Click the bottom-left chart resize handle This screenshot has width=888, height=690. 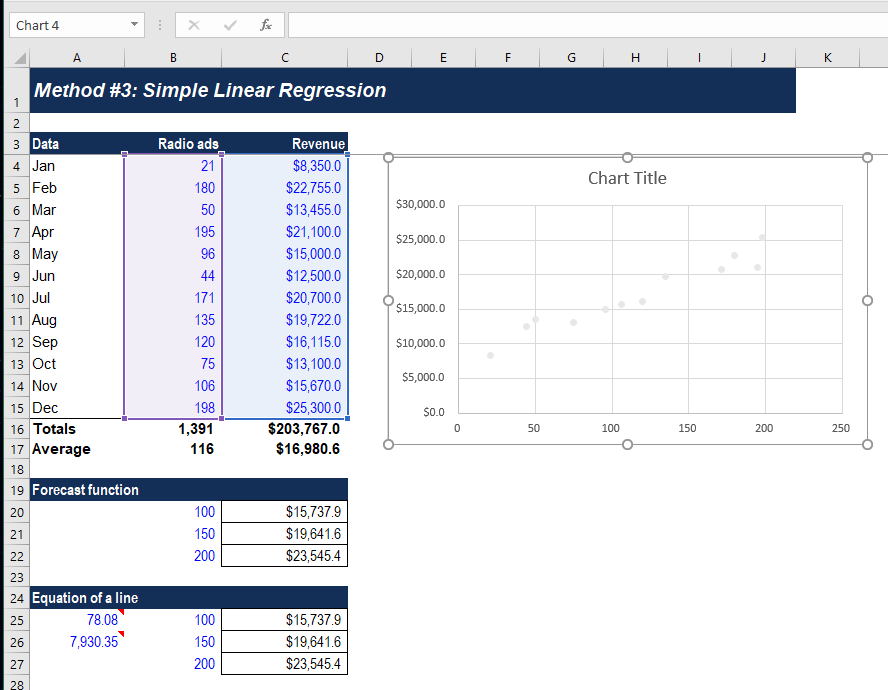[388, 445]
